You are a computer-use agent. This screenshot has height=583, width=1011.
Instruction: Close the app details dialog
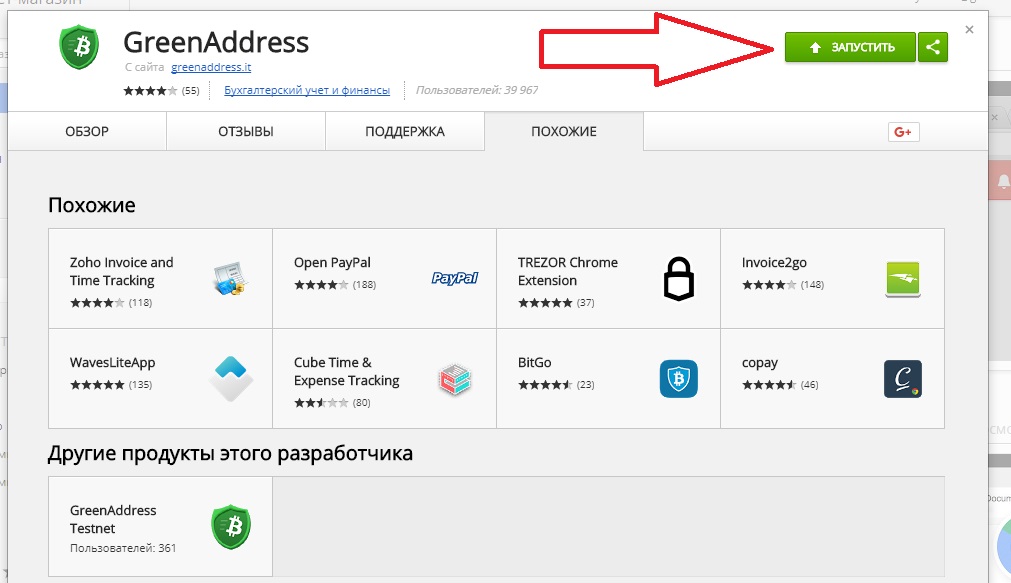(969, 30)
